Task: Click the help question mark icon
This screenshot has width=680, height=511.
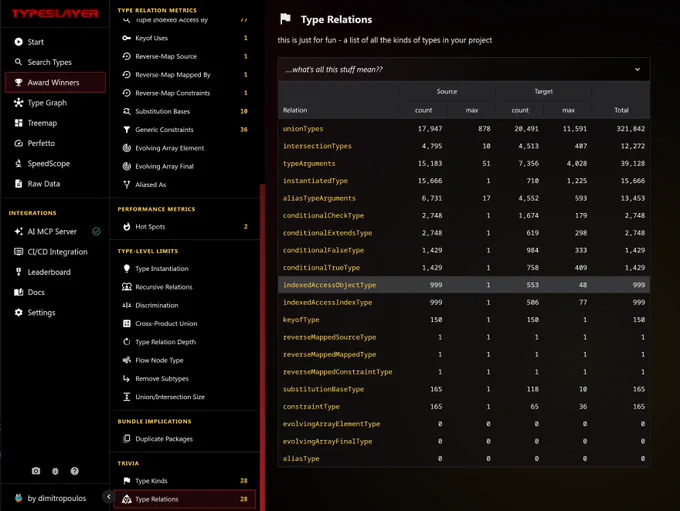Action: tap(75, 471)
